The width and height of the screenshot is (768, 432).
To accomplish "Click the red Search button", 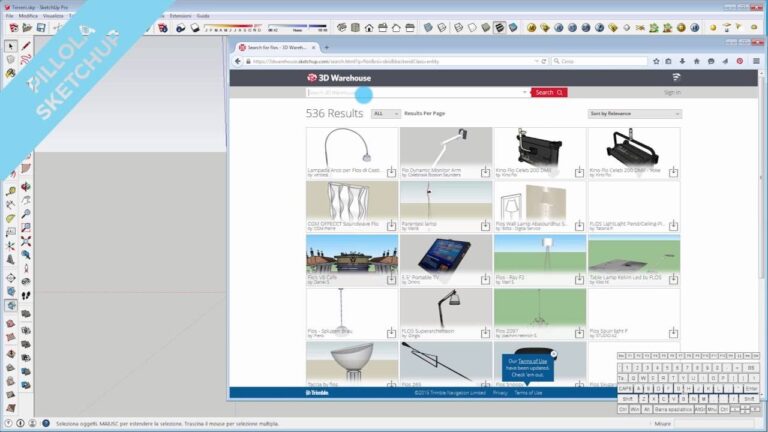I will coord(549,92).
